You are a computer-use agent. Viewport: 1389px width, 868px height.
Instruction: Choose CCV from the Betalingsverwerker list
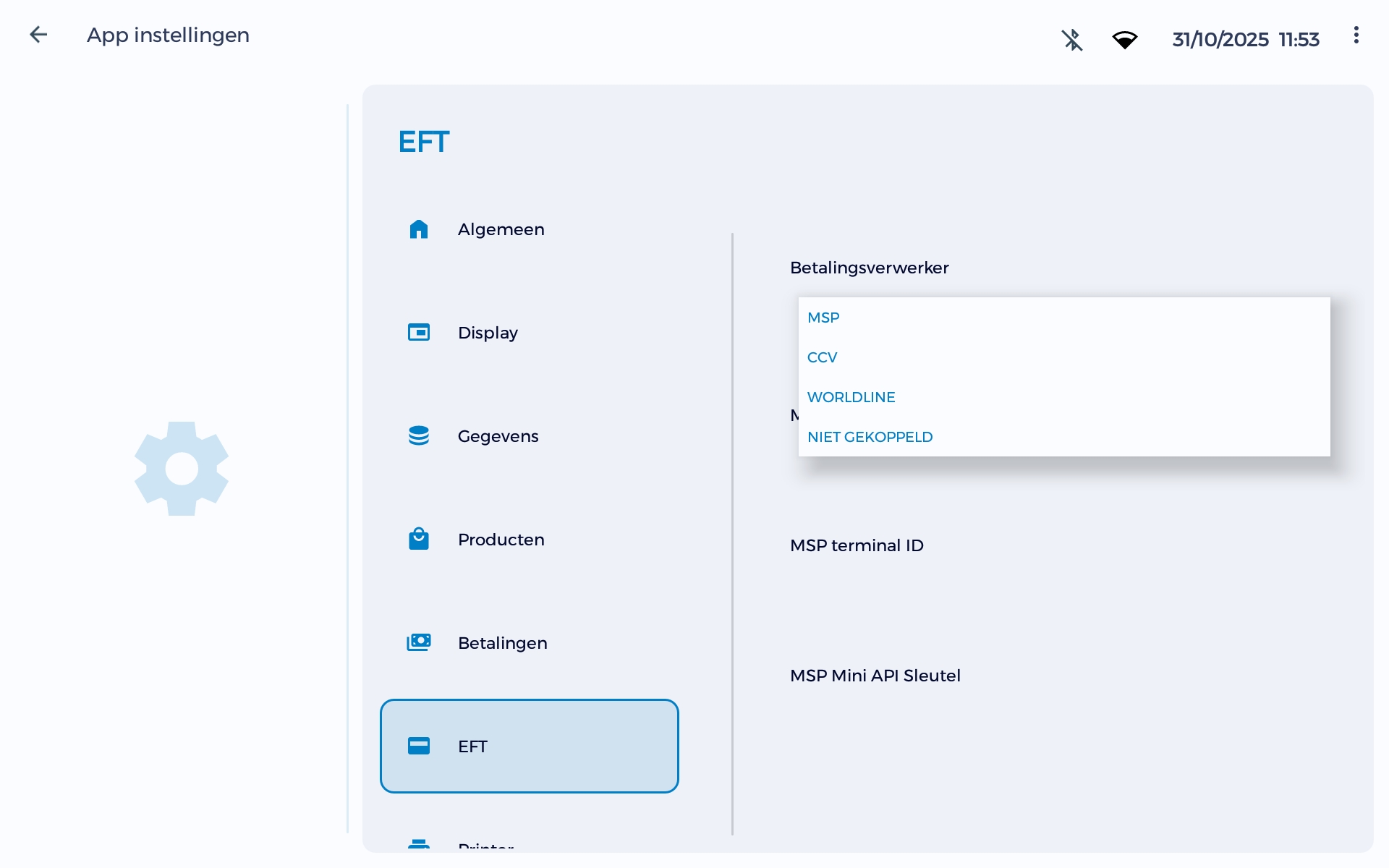(823, 357)
